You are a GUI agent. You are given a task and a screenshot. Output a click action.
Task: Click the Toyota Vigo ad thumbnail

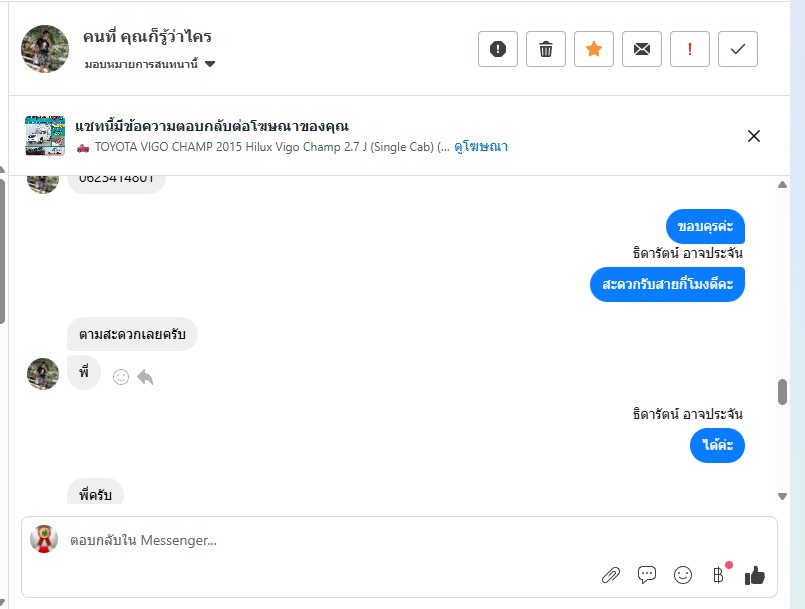point(45,136)
